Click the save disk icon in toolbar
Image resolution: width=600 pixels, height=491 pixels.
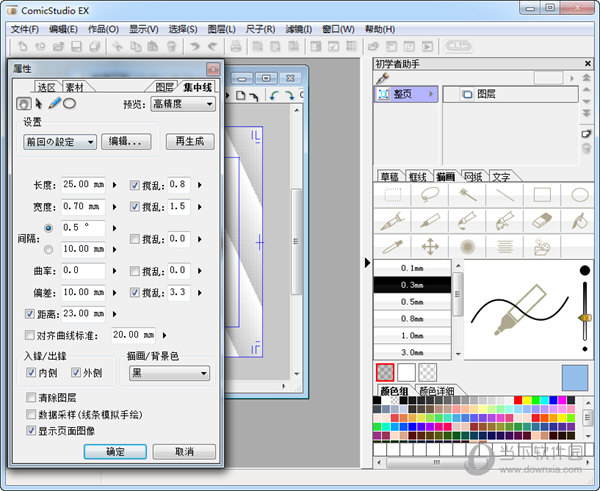click(77, 46)
